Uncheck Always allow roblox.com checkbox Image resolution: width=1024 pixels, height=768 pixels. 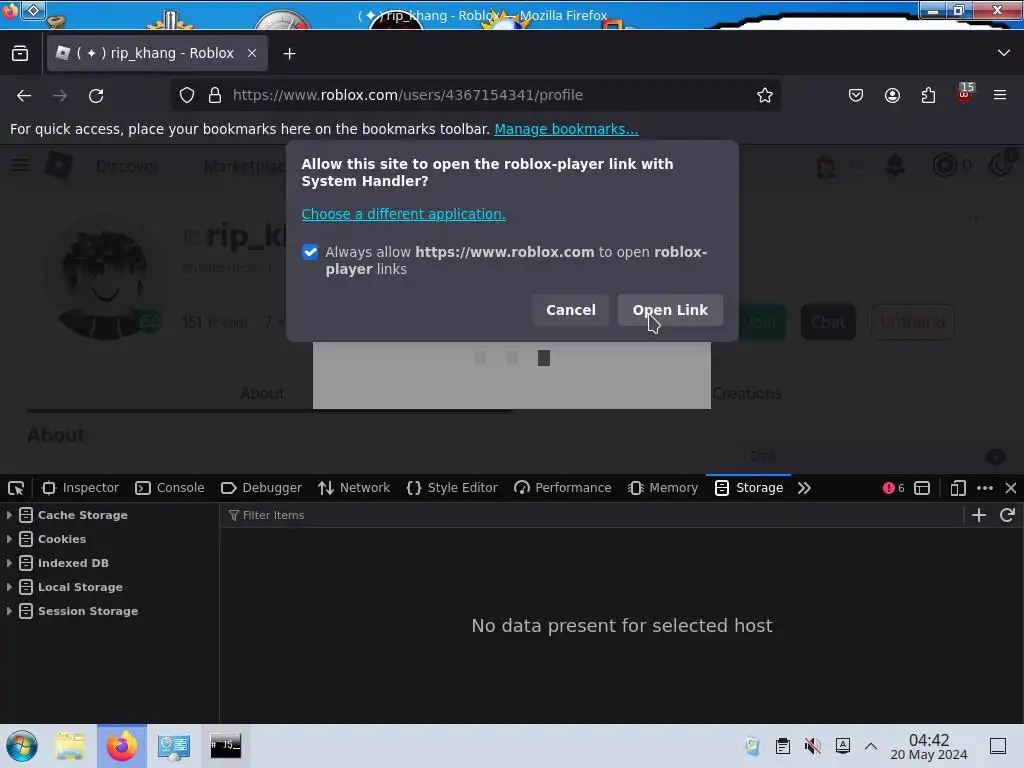310,252
